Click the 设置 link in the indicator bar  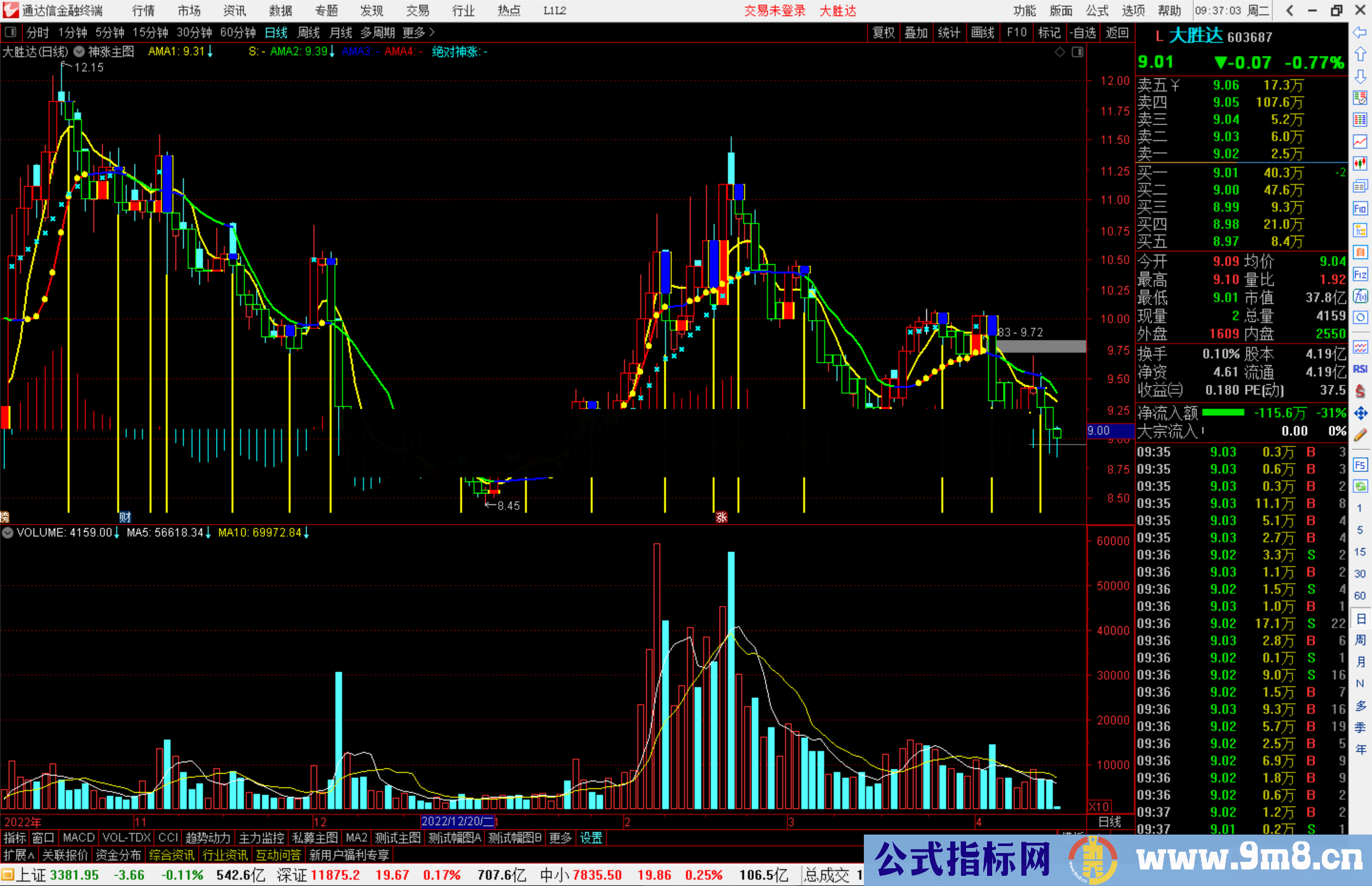[591, 838]
